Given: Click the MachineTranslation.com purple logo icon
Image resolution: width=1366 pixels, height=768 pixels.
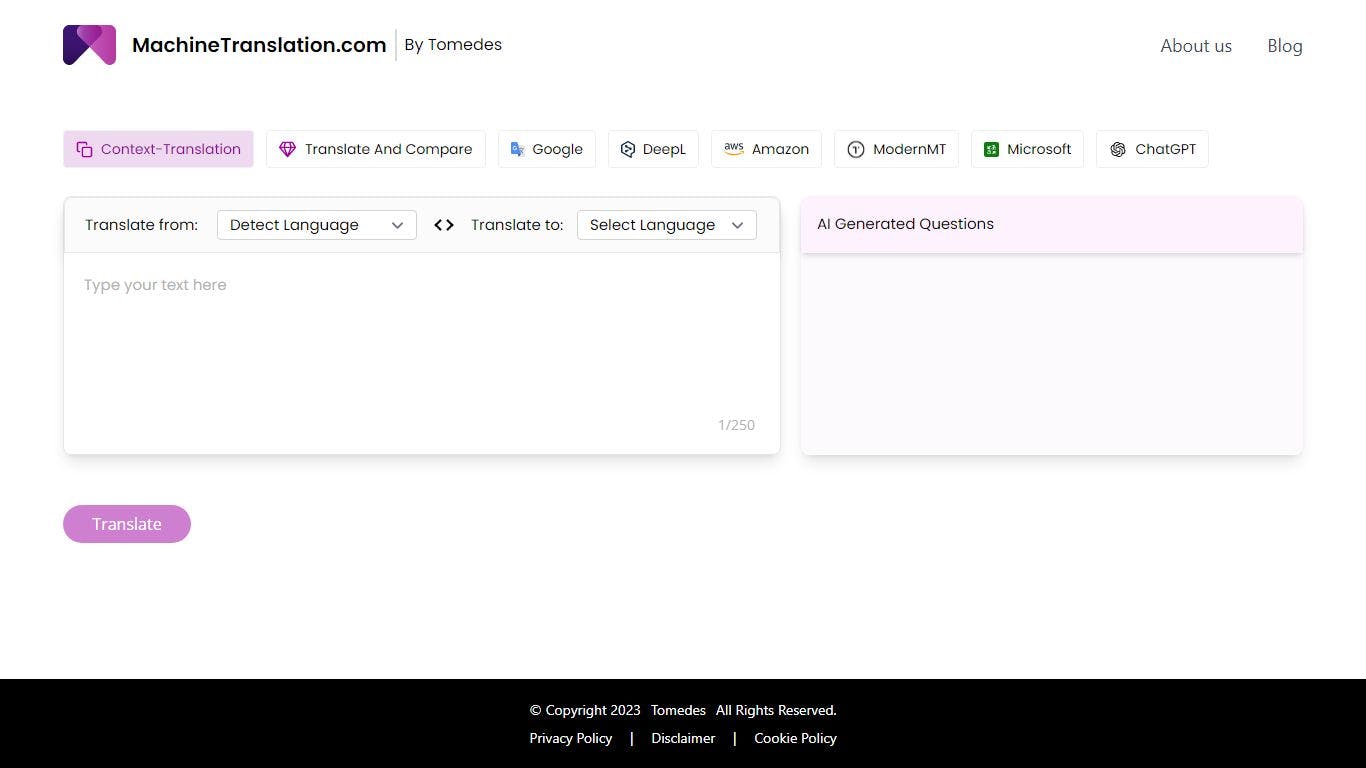Looking at the screenshot, I should [89, 45].
